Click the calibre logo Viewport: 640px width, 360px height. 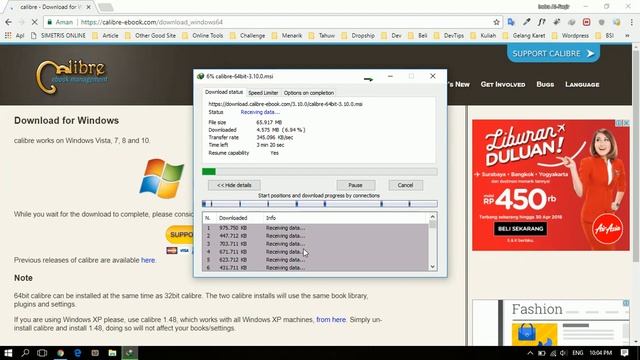(x=72, y=77)
